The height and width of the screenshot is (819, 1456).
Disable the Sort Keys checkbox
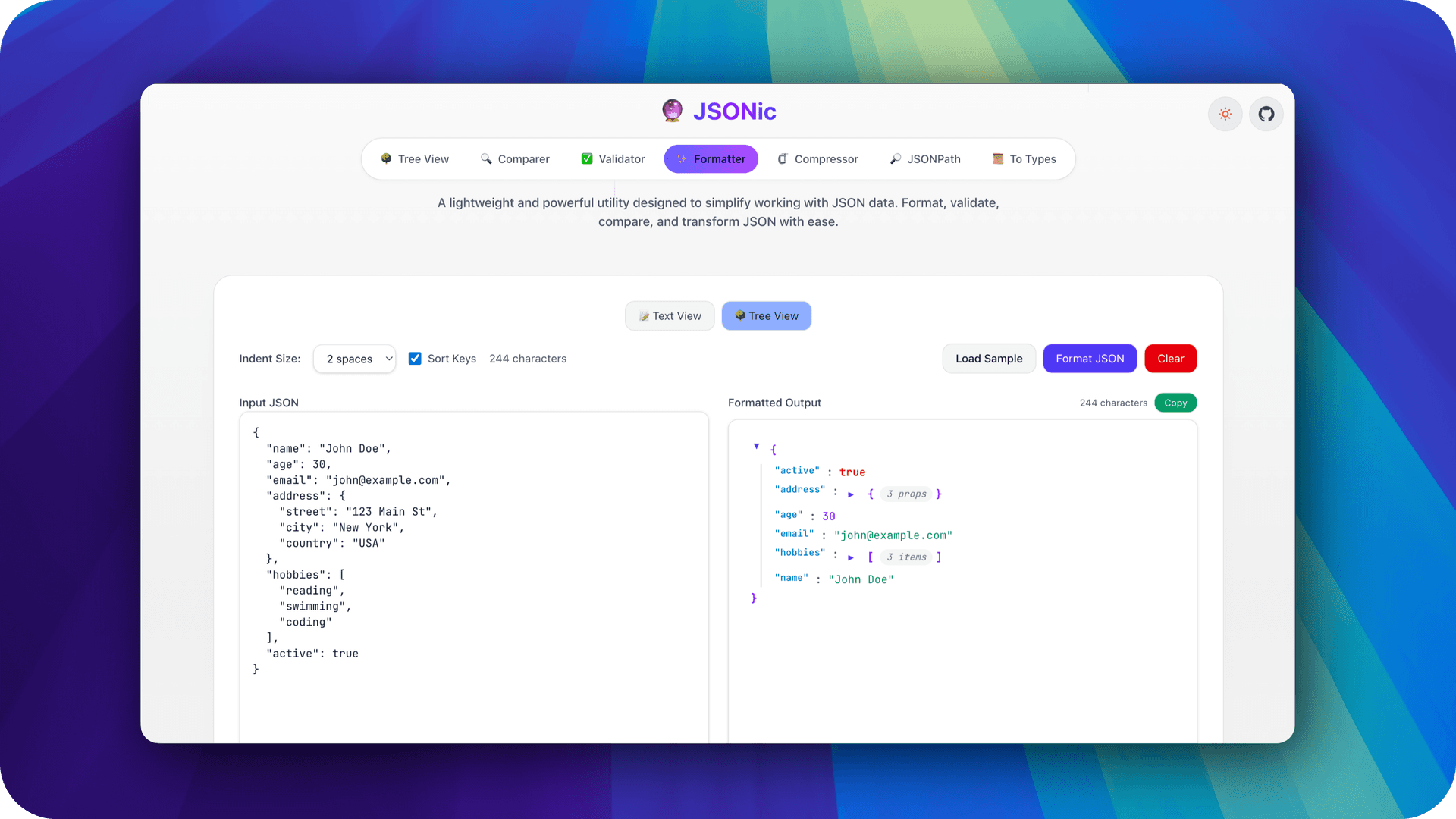(x=415, y=358)
